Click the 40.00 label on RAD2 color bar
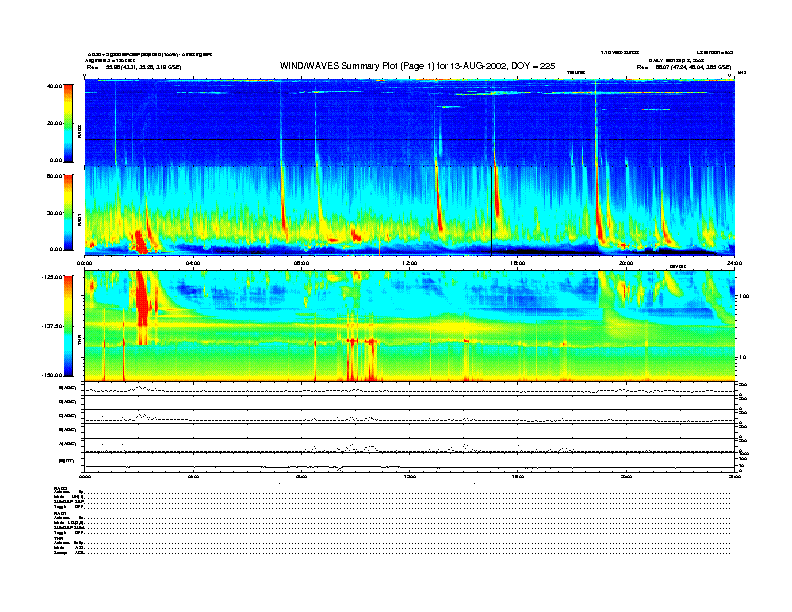Image resolution: width=792 pixels, height=612 pixels. pos(54,86)
